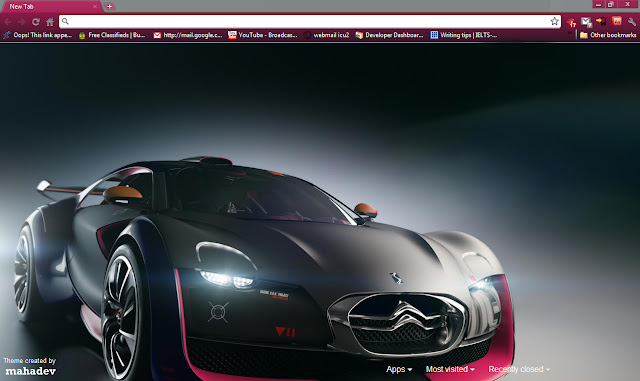Open a new tab with plus button
The height and width of the screenshot is (381, 640).
(x=109, y=7)
